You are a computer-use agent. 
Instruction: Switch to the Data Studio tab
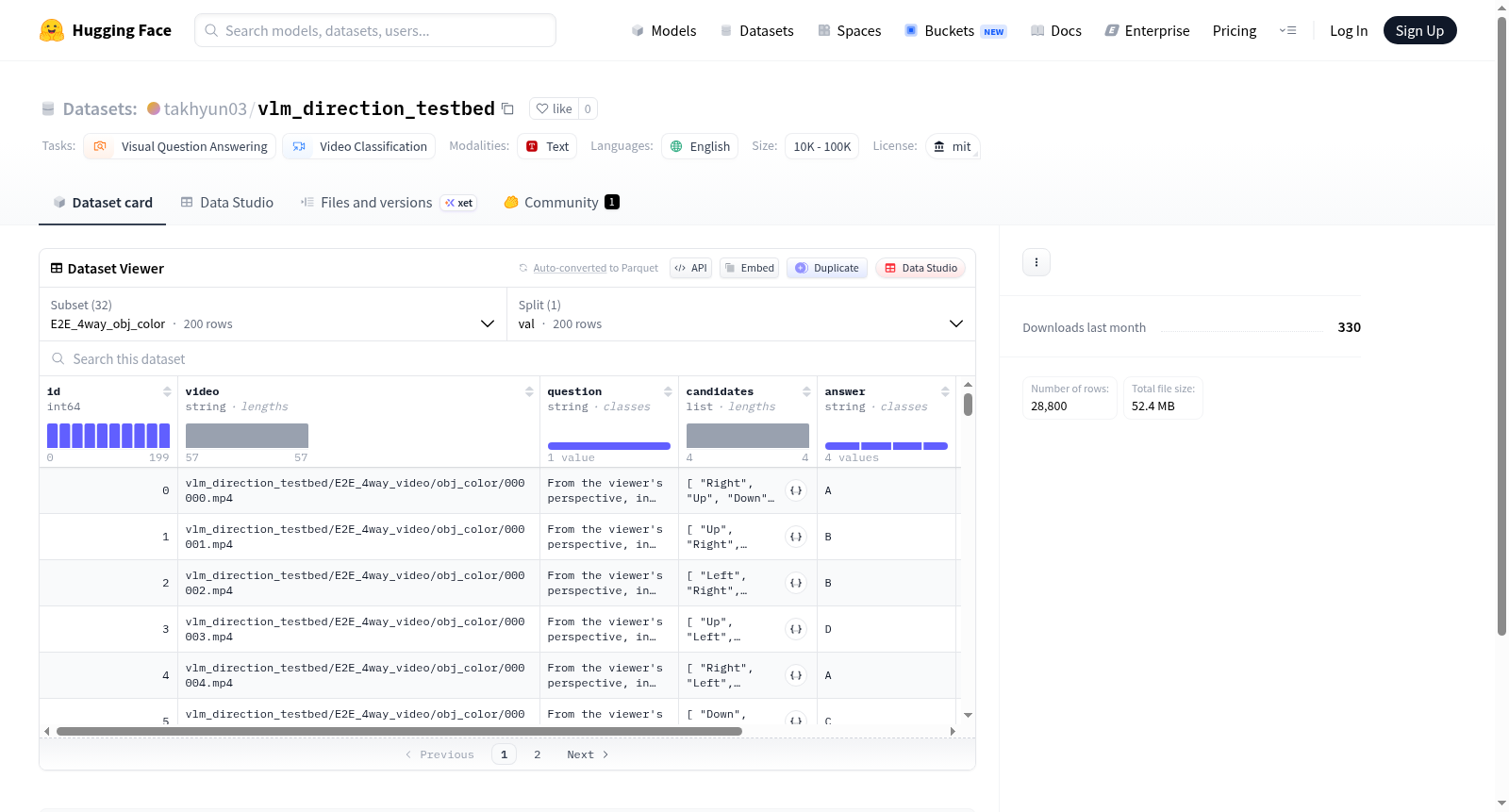click(x=227, y=203)
